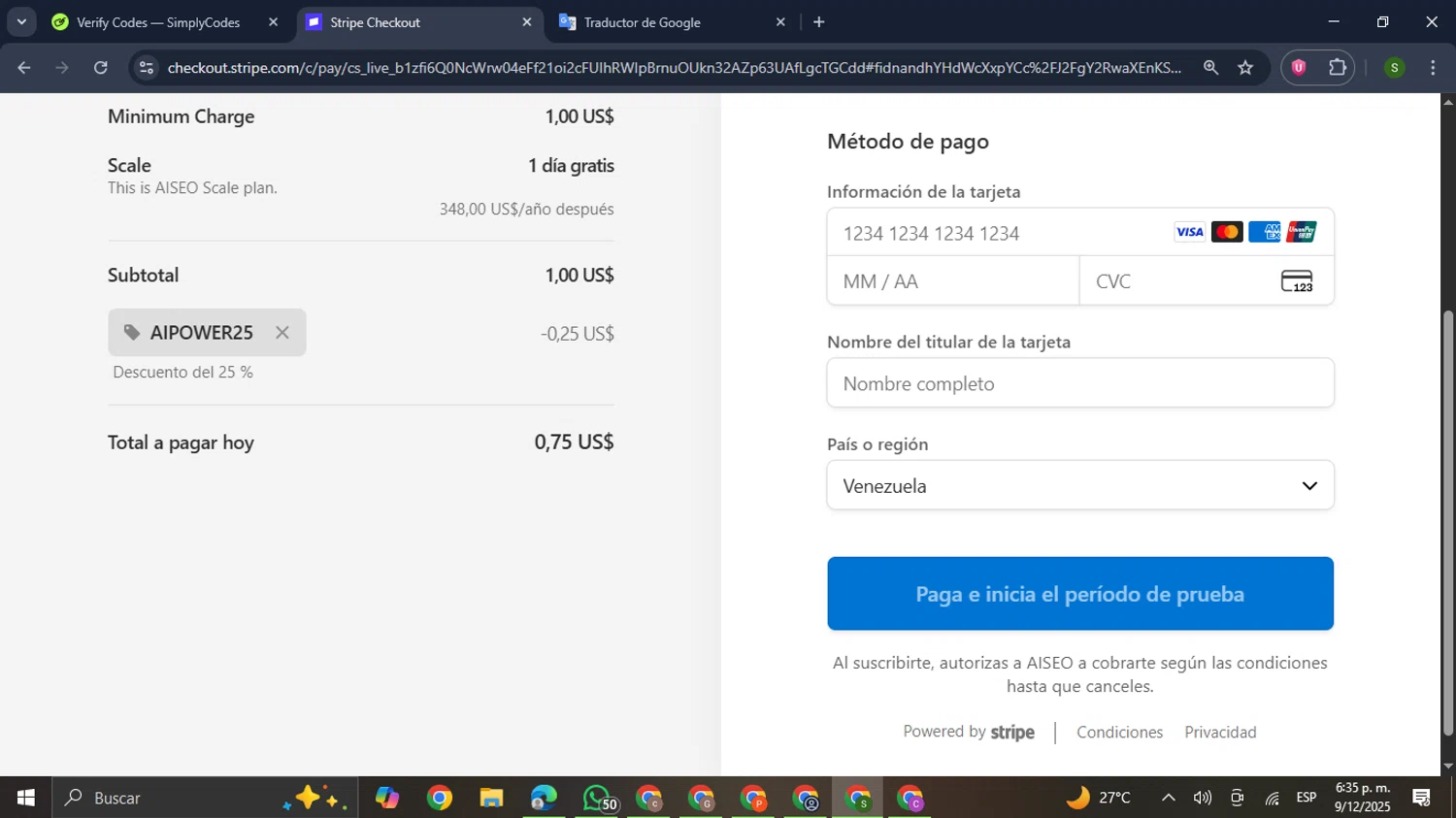Screen dimensions: 1456x818
Task: Click Paga e inicia el período de prueba
Action: 1080,594
